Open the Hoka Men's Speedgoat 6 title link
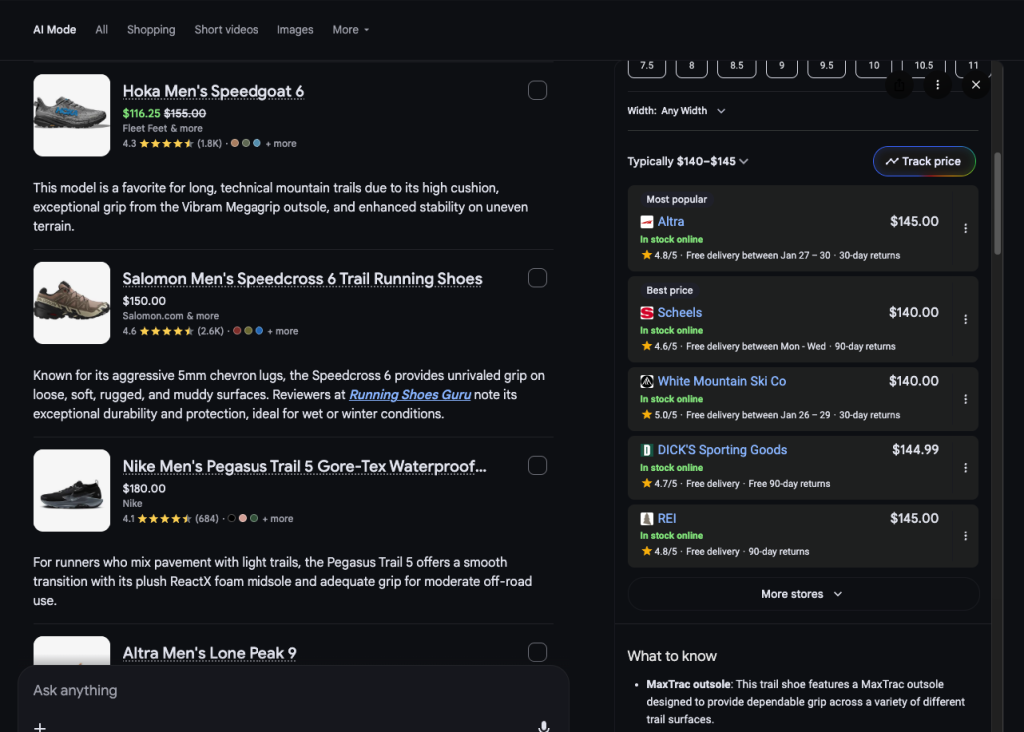Image resolution: width=1024 pixels, height=732 pixels. click(x=213, y=91)
